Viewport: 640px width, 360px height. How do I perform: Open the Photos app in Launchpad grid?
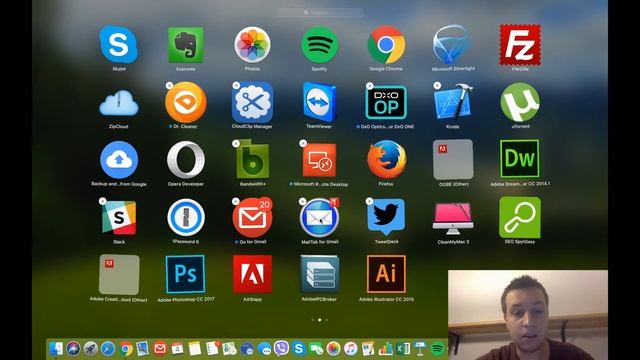252,45
